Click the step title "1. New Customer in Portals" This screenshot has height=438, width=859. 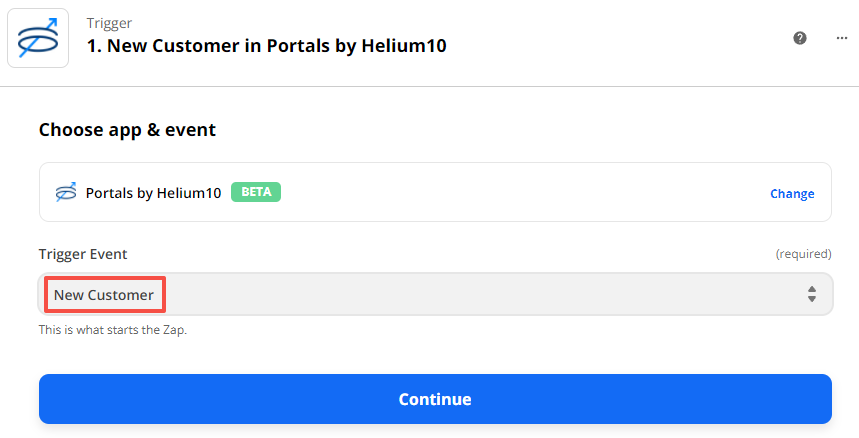click(266, 46)
